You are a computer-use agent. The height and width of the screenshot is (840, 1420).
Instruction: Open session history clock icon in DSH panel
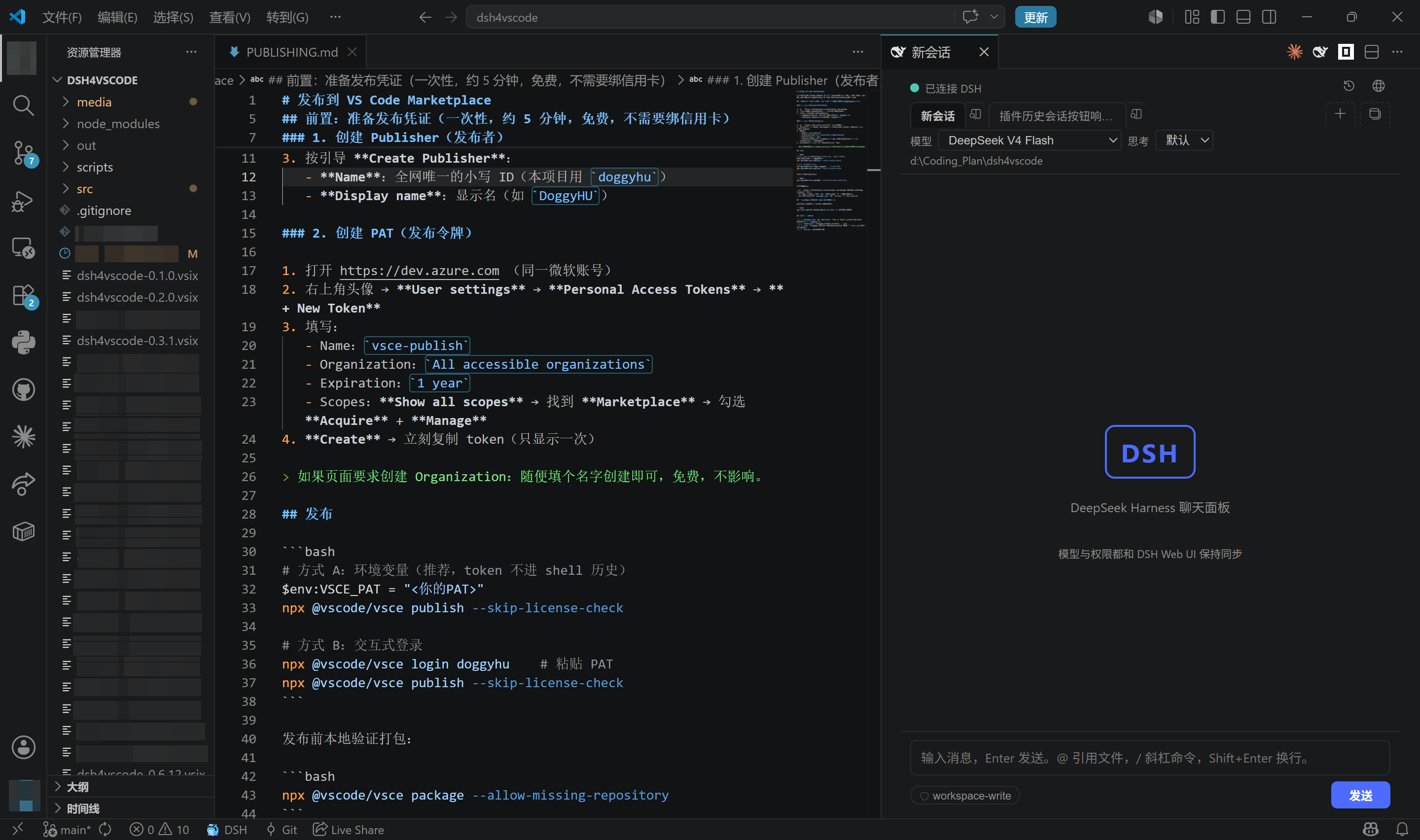tap(1349, 86)
